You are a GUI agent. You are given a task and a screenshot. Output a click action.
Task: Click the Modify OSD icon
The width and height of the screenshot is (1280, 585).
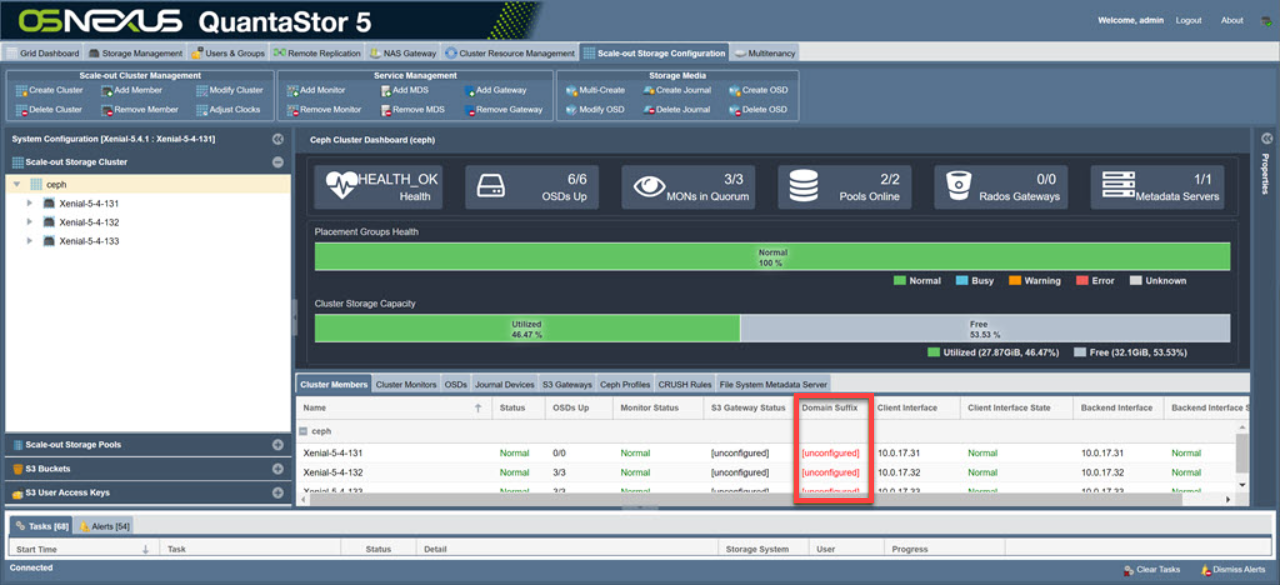coord(571,110)
